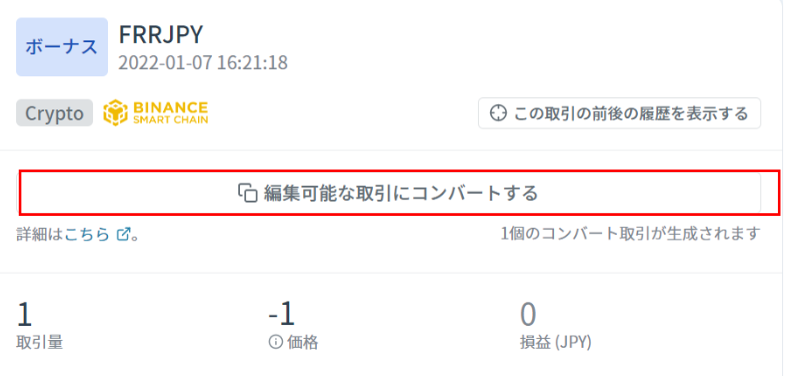Click the FRRJPY pair title
787x376 pixels.
(x=161, y=35)
